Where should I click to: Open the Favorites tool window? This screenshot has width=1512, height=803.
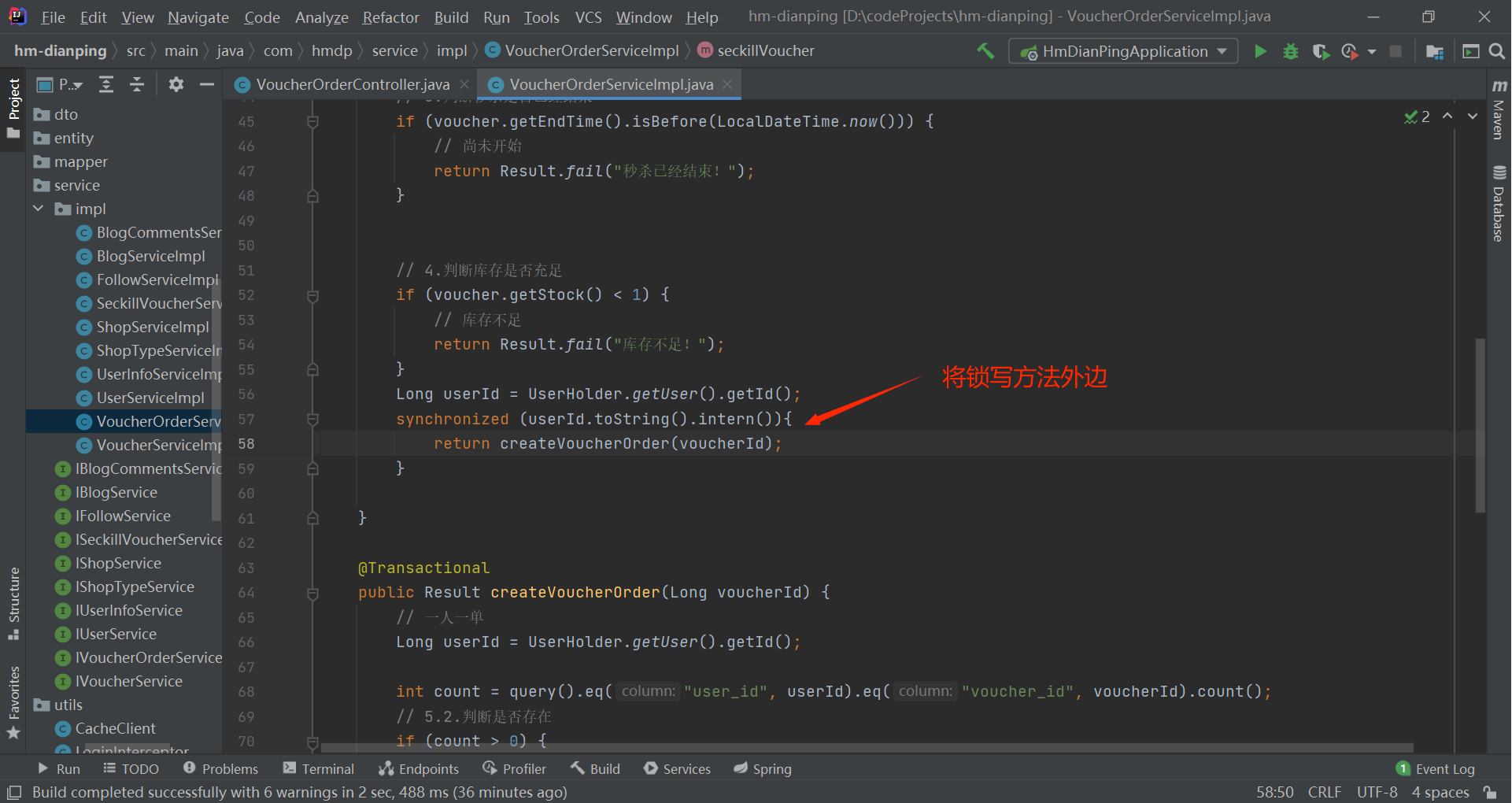point(13,703)
